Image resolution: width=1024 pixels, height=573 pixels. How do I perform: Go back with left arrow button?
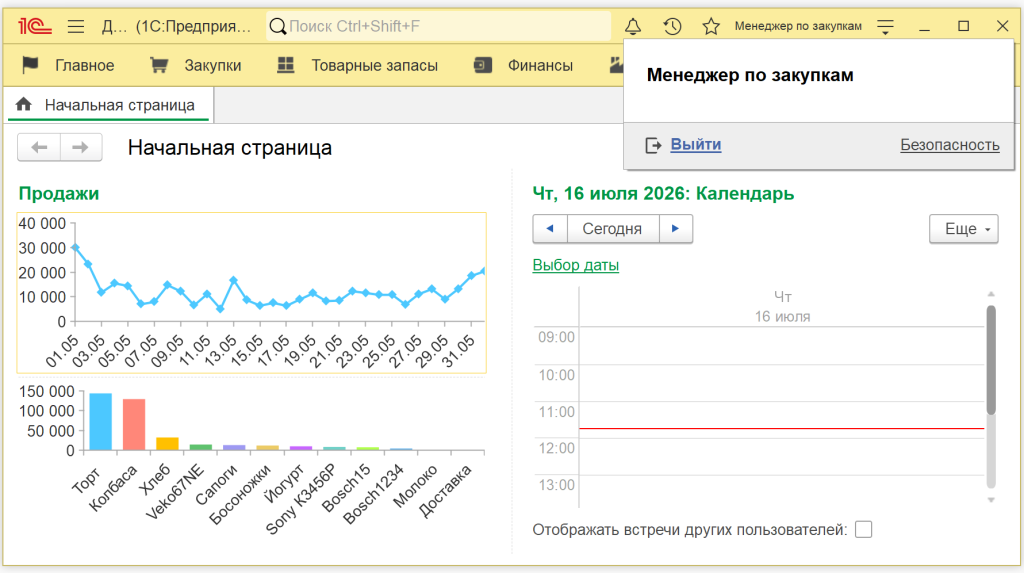[x=39, y=148]
